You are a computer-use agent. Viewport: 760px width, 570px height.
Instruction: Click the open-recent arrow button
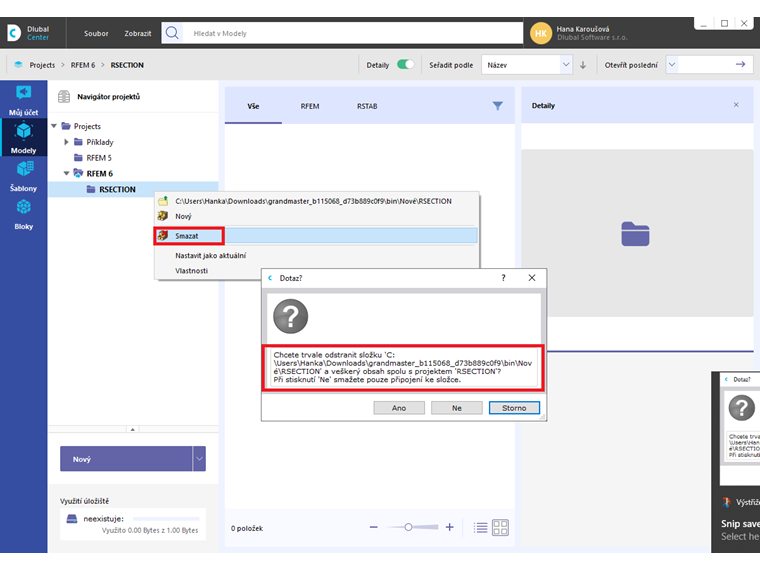[740, 64]
